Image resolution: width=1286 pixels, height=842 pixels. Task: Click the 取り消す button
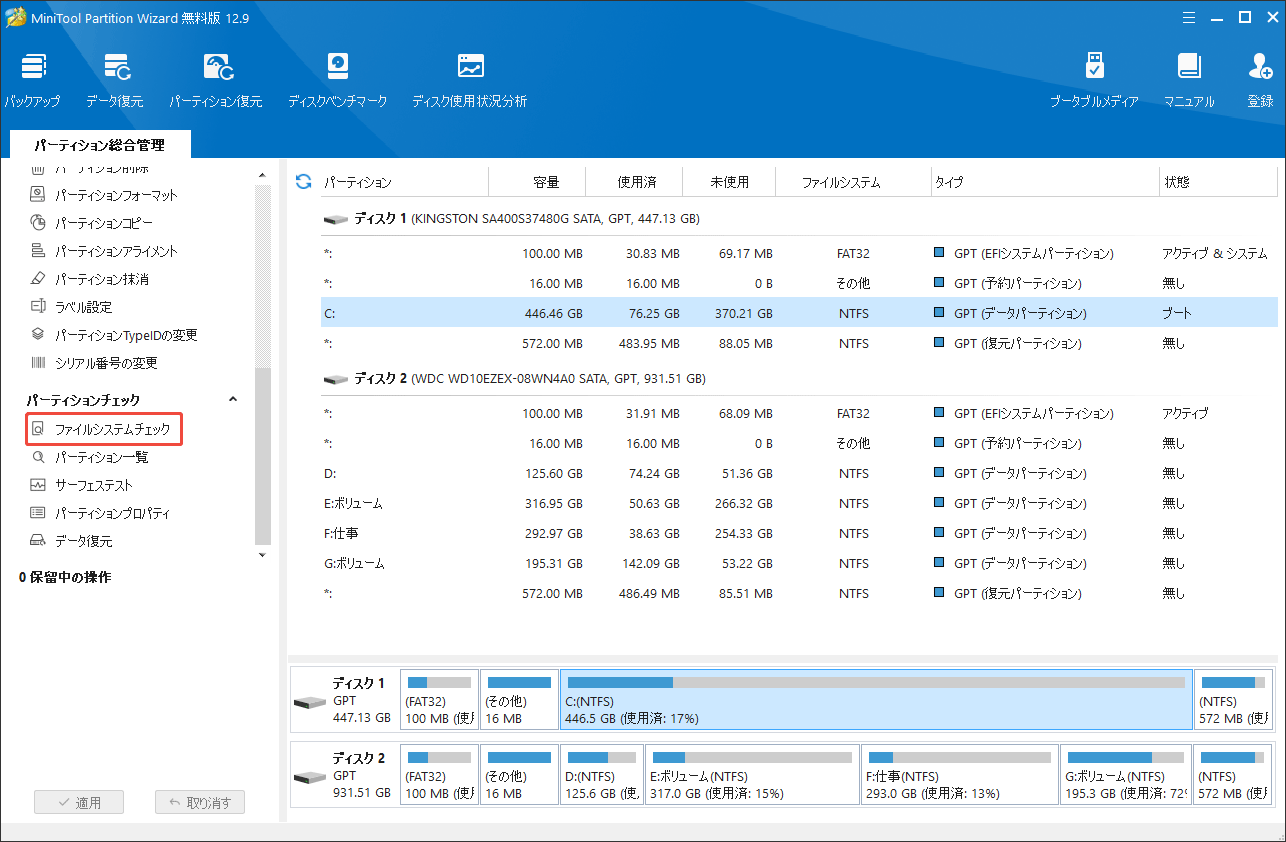pos(200,802)
